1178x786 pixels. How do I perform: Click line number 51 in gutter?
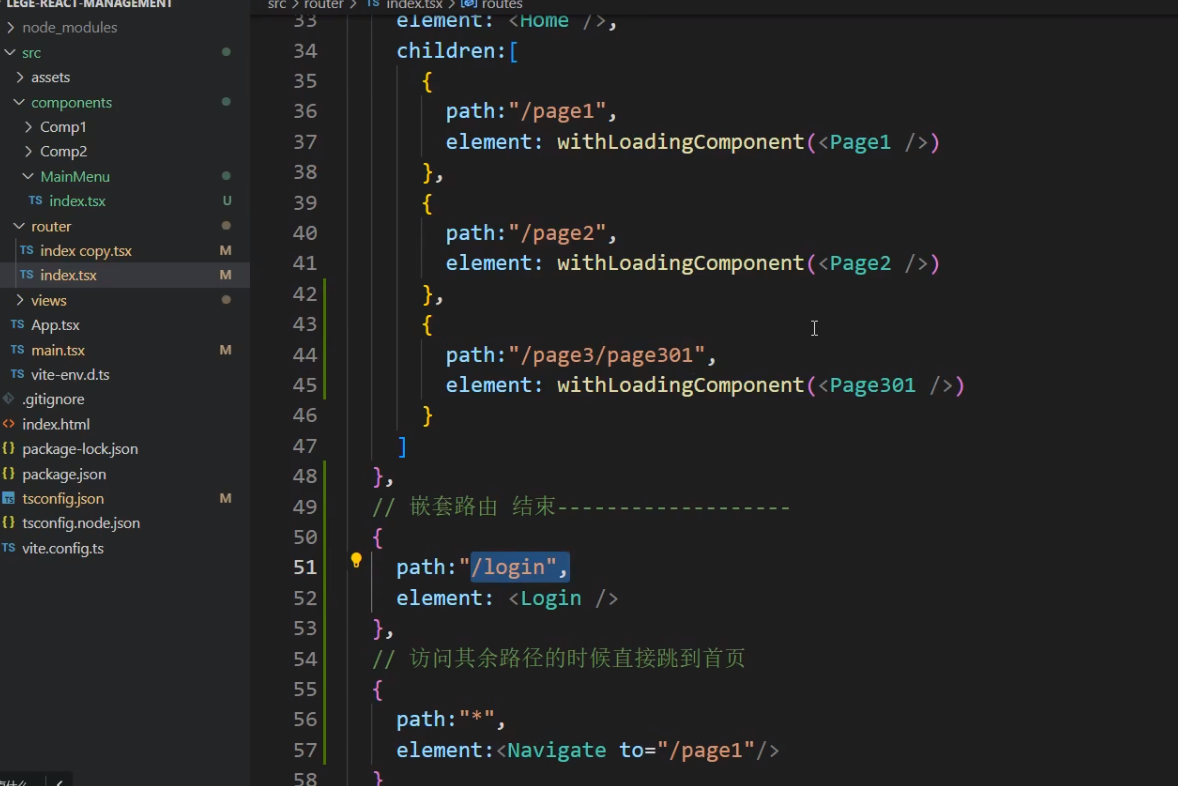click(305, 567)
